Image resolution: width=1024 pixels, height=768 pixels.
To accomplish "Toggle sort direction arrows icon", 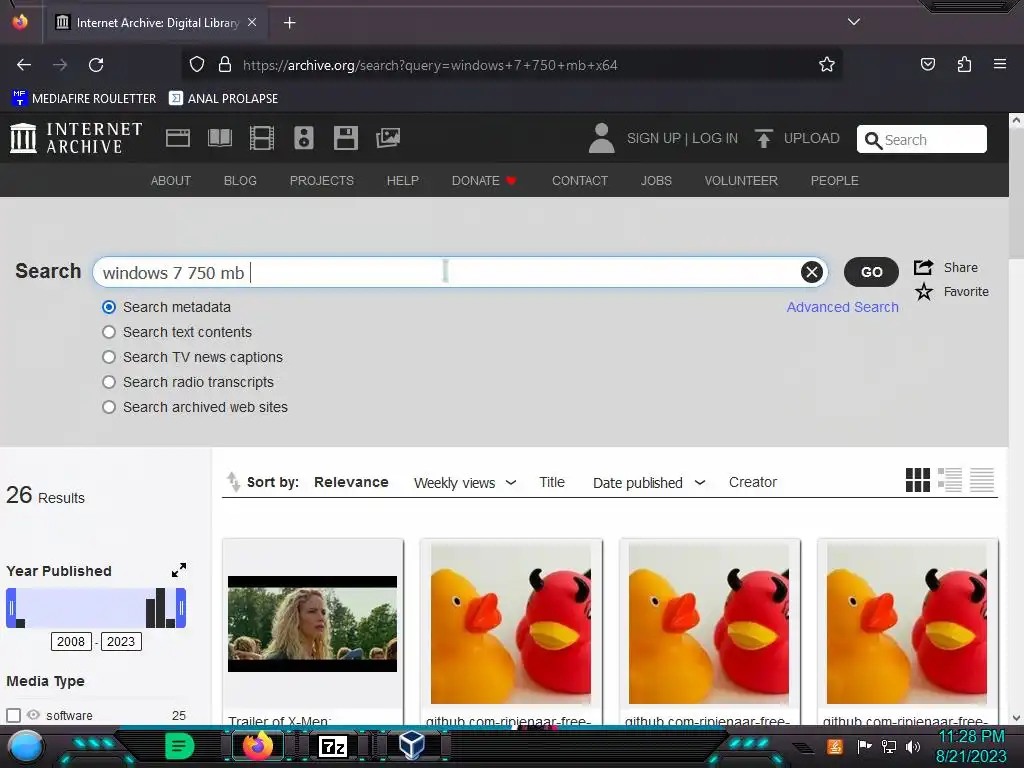I will [x=233, y=481].
